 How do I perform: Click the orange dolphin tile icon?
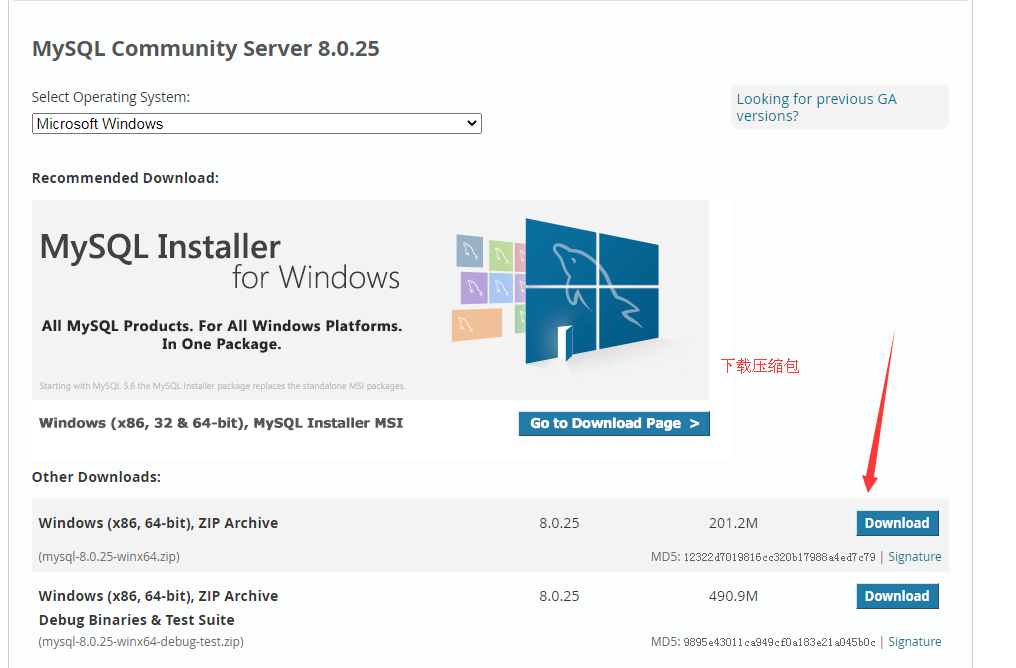click(x=477, y=325)
